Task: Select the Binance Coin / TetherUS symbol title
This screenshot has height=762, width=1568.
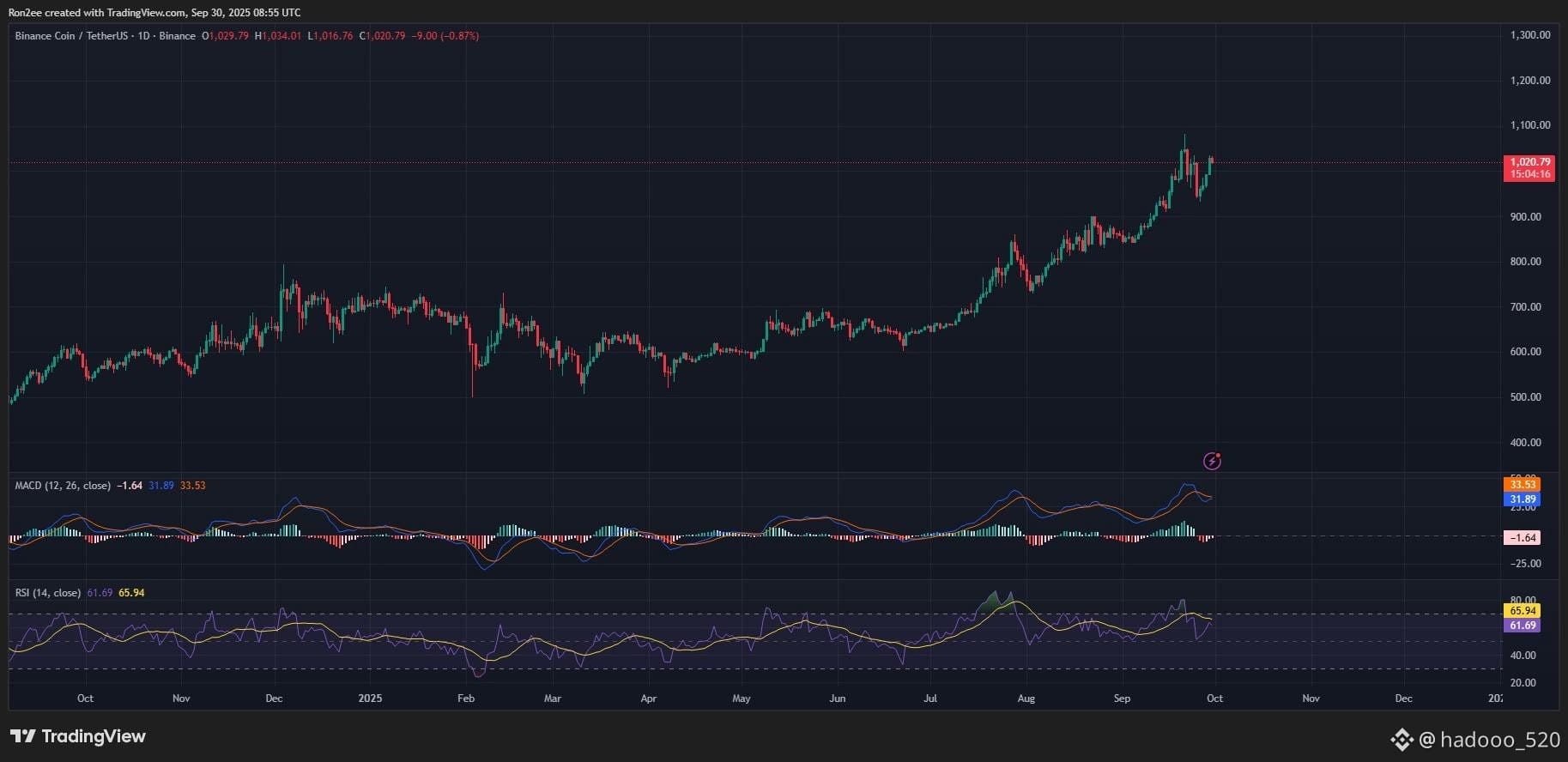Action: click(x=106, y=36)
